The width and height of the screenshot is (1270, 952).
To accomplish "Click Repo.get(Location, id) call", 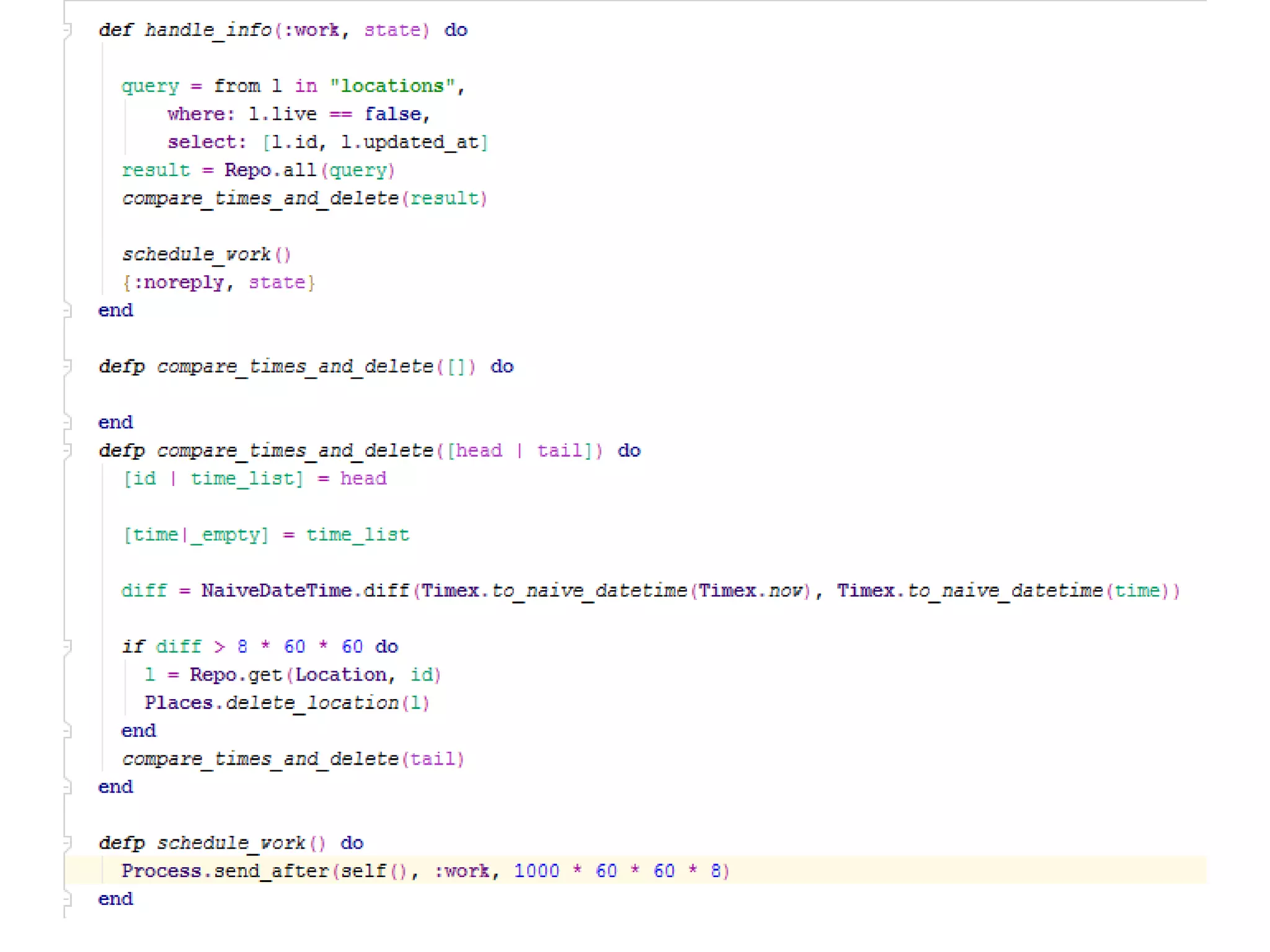I will (x=316, y=674).
